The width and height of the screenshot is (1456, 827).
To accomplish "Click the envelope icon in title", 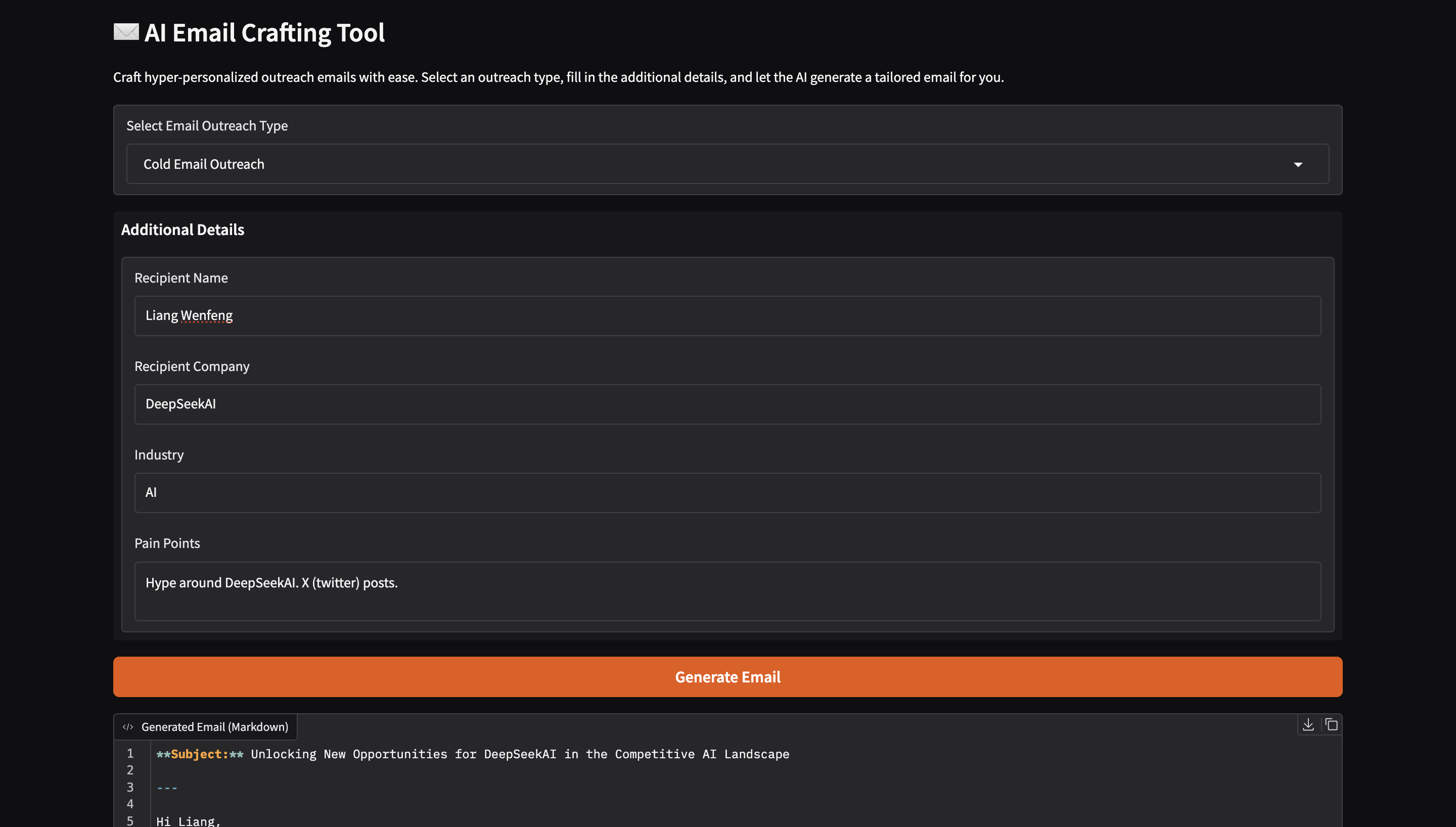I will (x=126, y=32).
